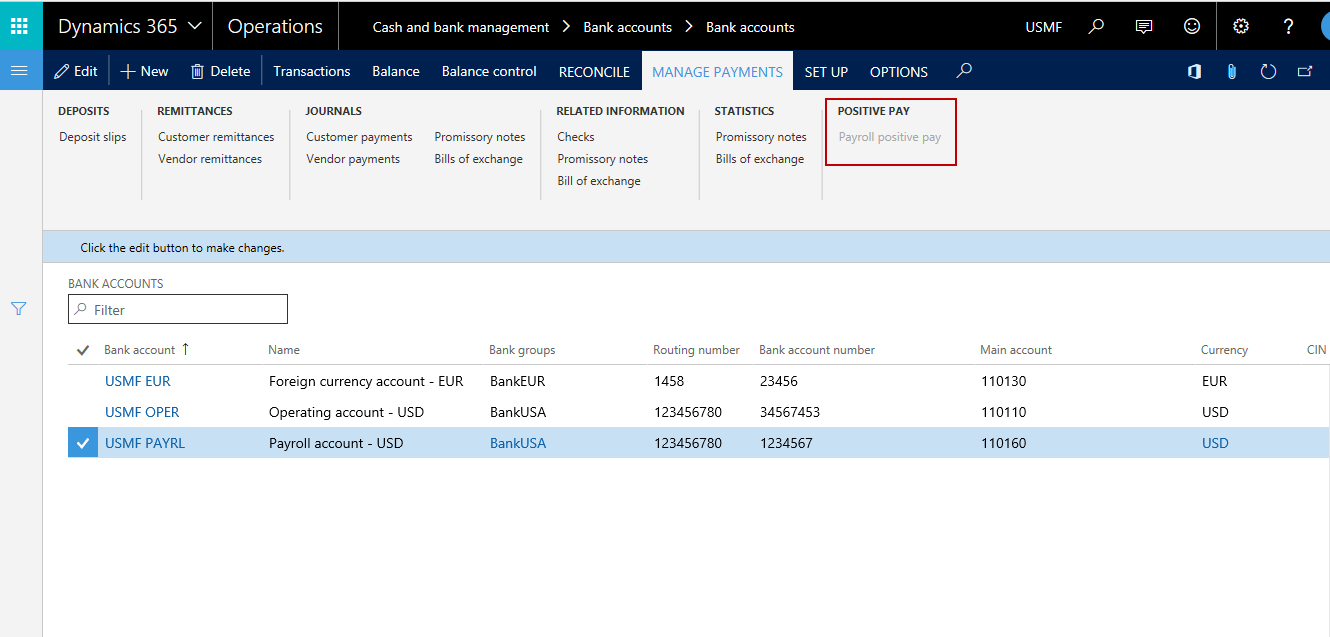The height and width of the screenshot is (637, 1330).
Task: Open Balance control action
Action: click(x=489, y=71)
